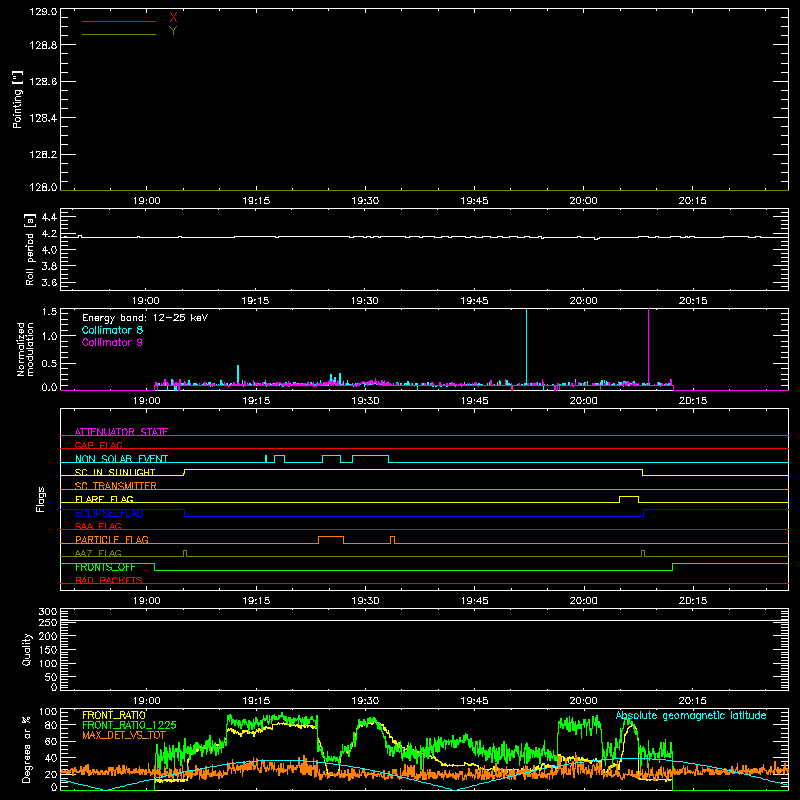Select the ATTENUATOR_STATE flag label
The height and width of the screenshot is (800, 800).
tap(121, 432)
